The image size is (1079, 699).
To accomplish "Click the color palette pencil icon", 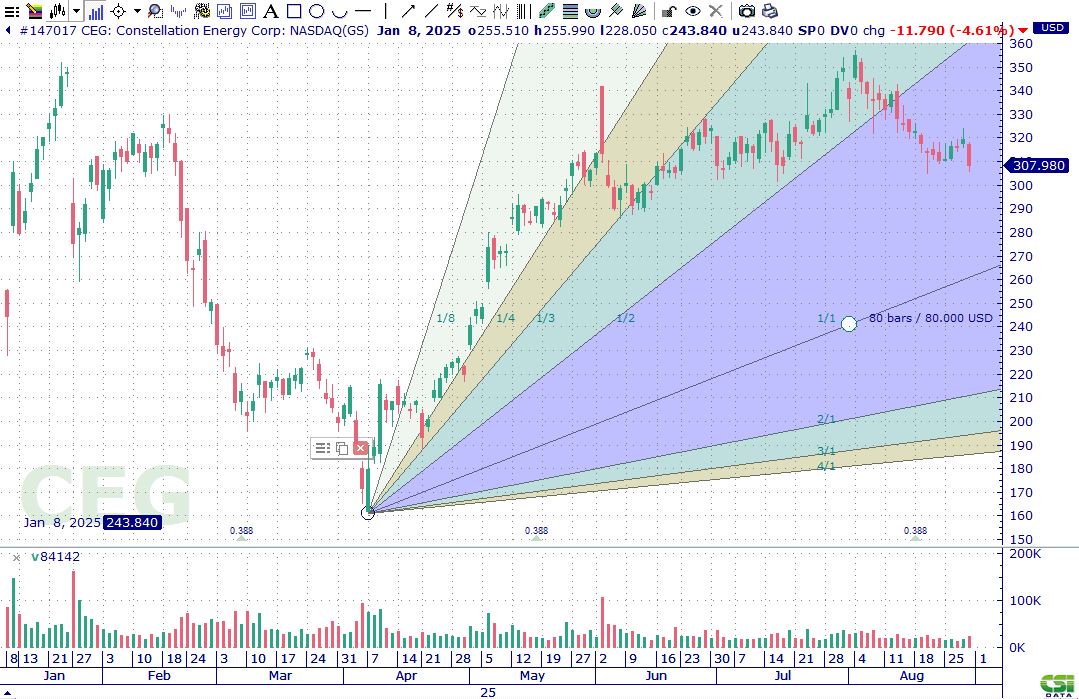I will point(34,11).
